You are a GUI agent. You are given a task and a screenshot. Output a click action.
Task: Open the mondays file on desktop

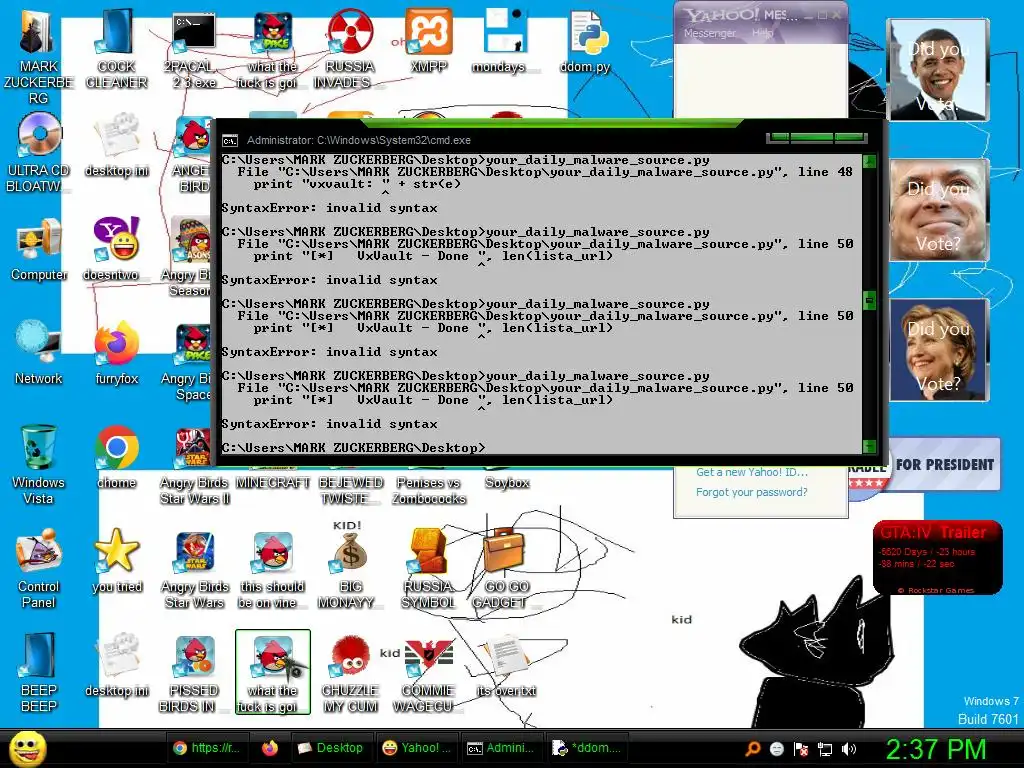(505, 31)
